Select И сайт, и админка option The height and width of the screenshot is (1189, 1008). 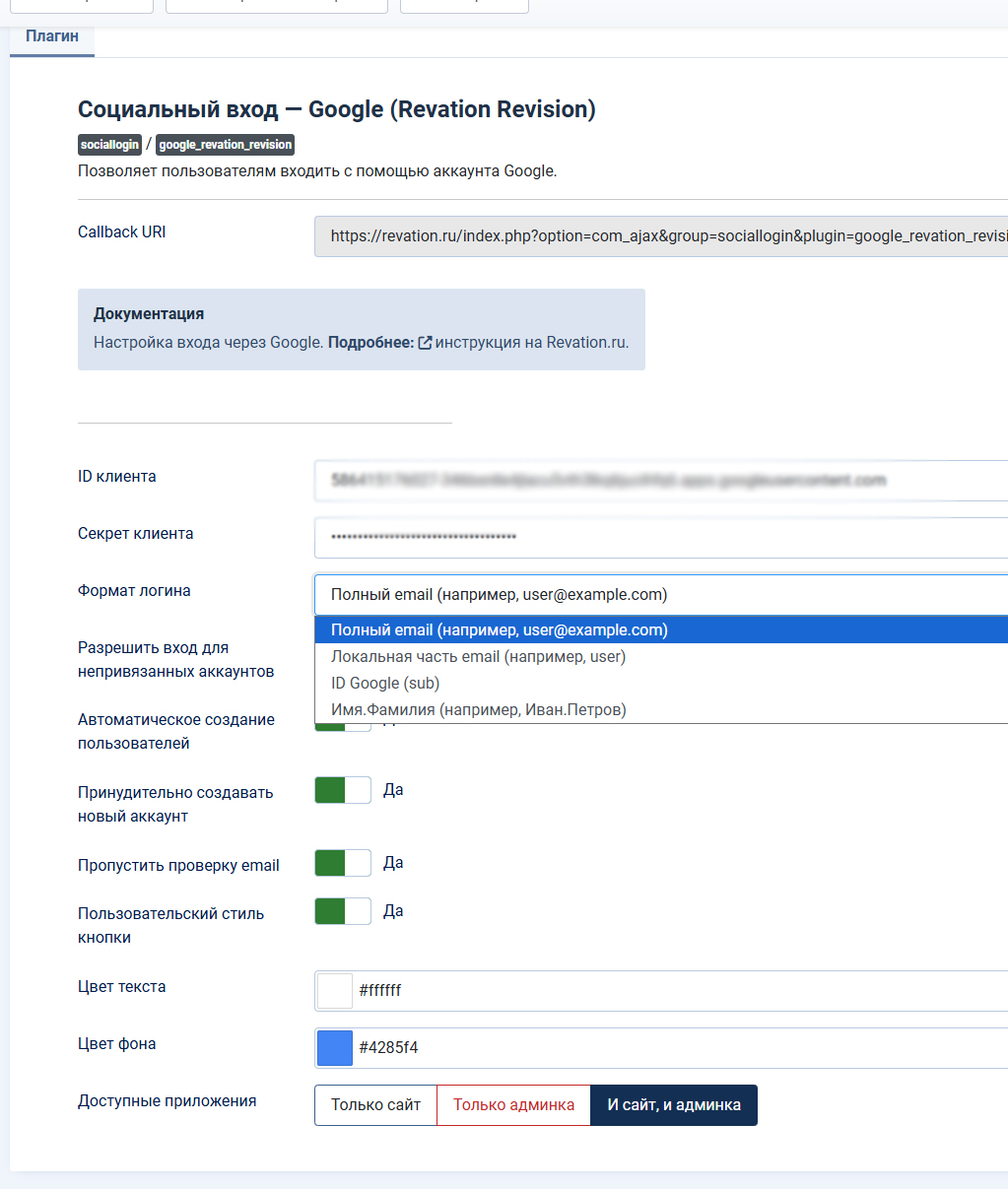tap(674, 1105)
